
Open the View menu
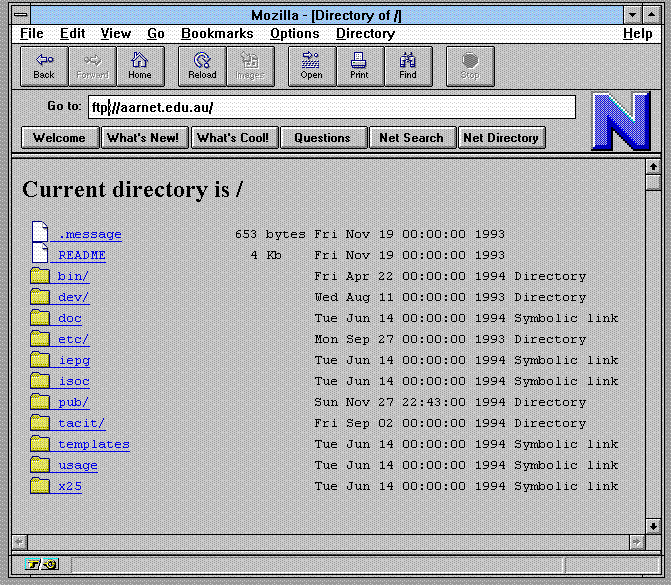pyautogui.click(x=116, y=33)
